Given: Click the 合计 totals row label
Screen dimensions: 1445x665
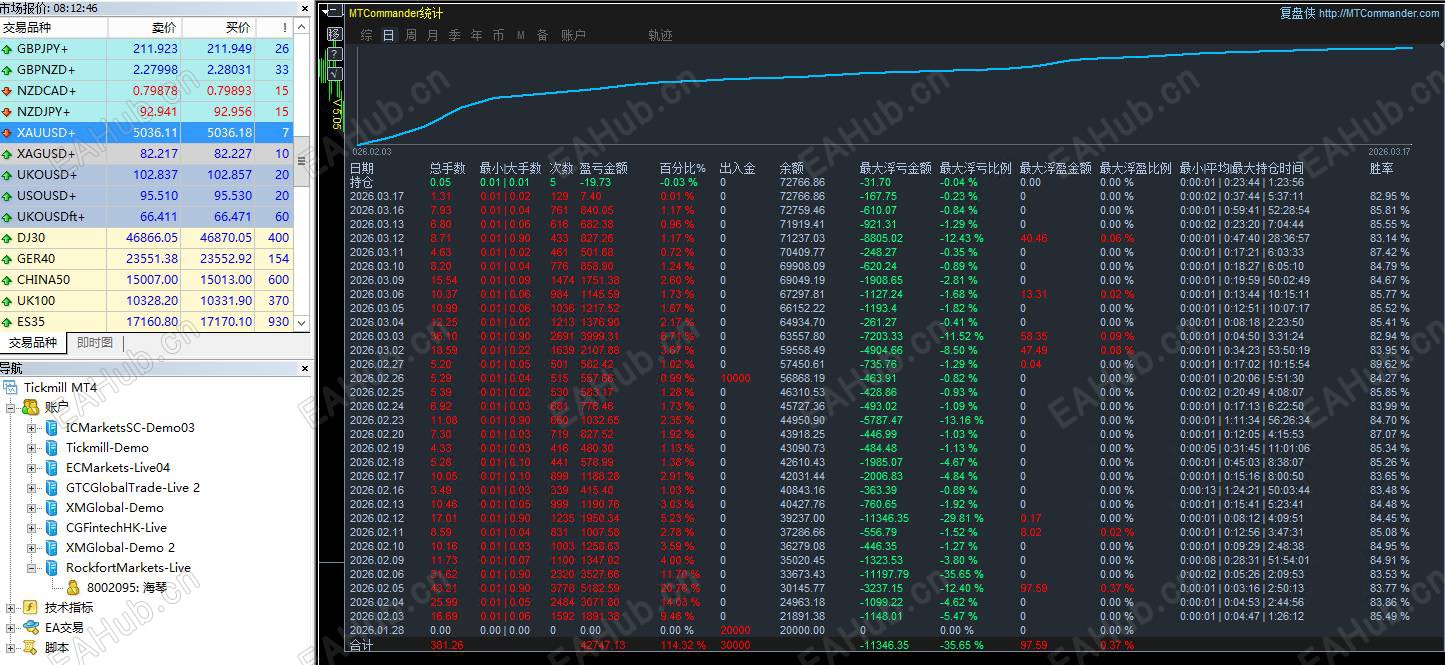Looking at the screenshot, I should (361, 646).
